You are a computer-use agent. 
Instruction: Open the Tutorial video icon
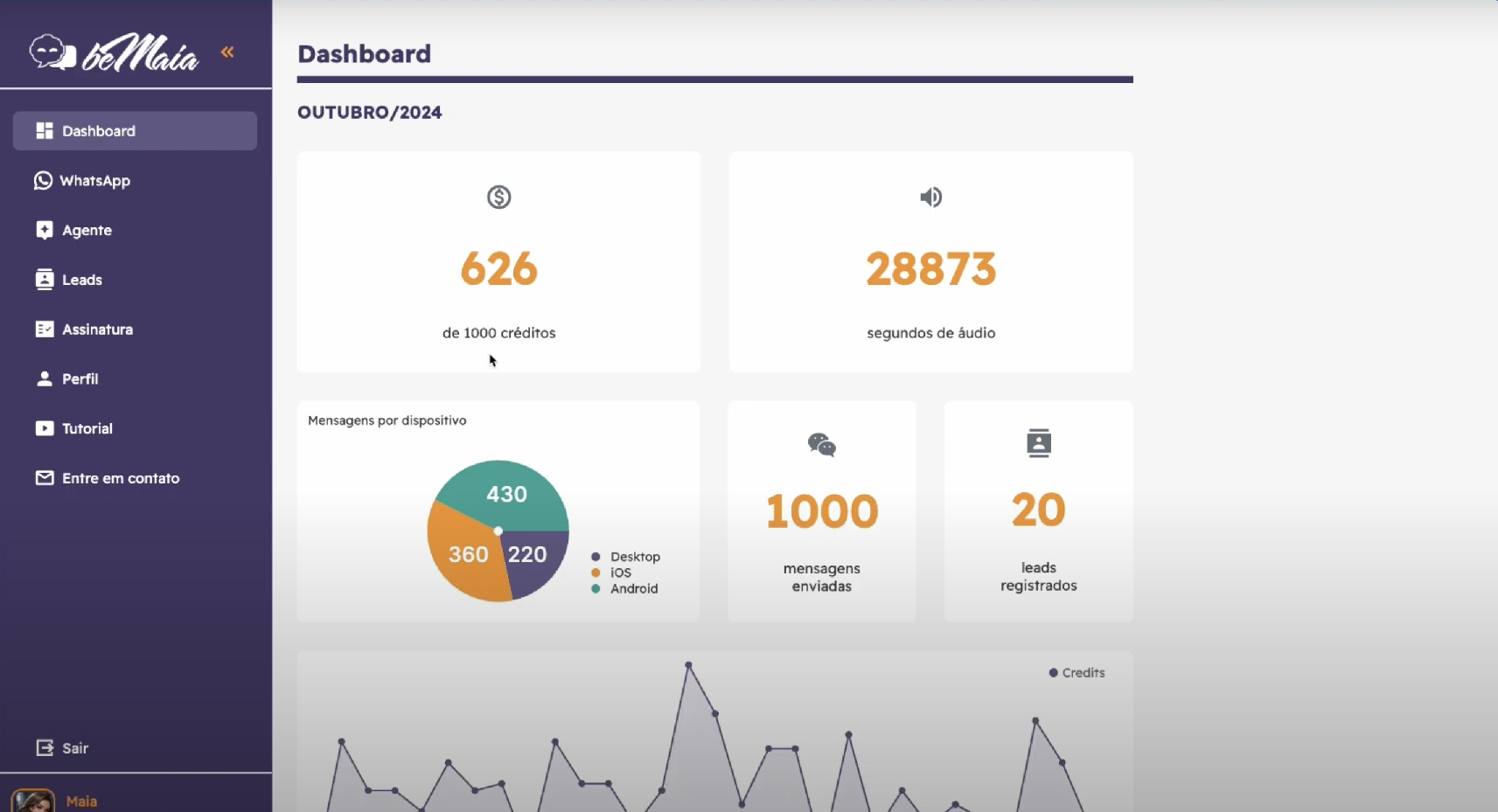(45, 428)
